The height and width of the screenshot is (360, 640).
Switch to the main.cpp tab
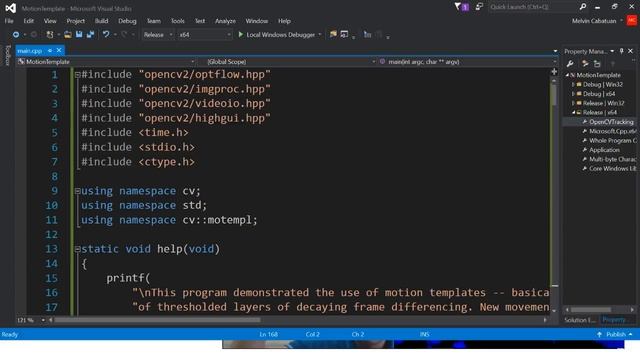[30, 51]
